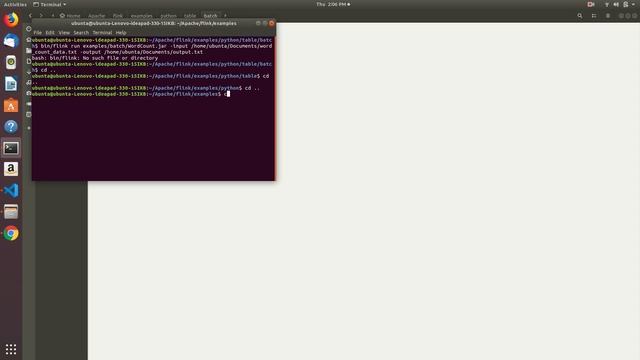Open Rhythmbox music player in dock
The height and width of the screenshot is (360, 640).
point(11,62)
